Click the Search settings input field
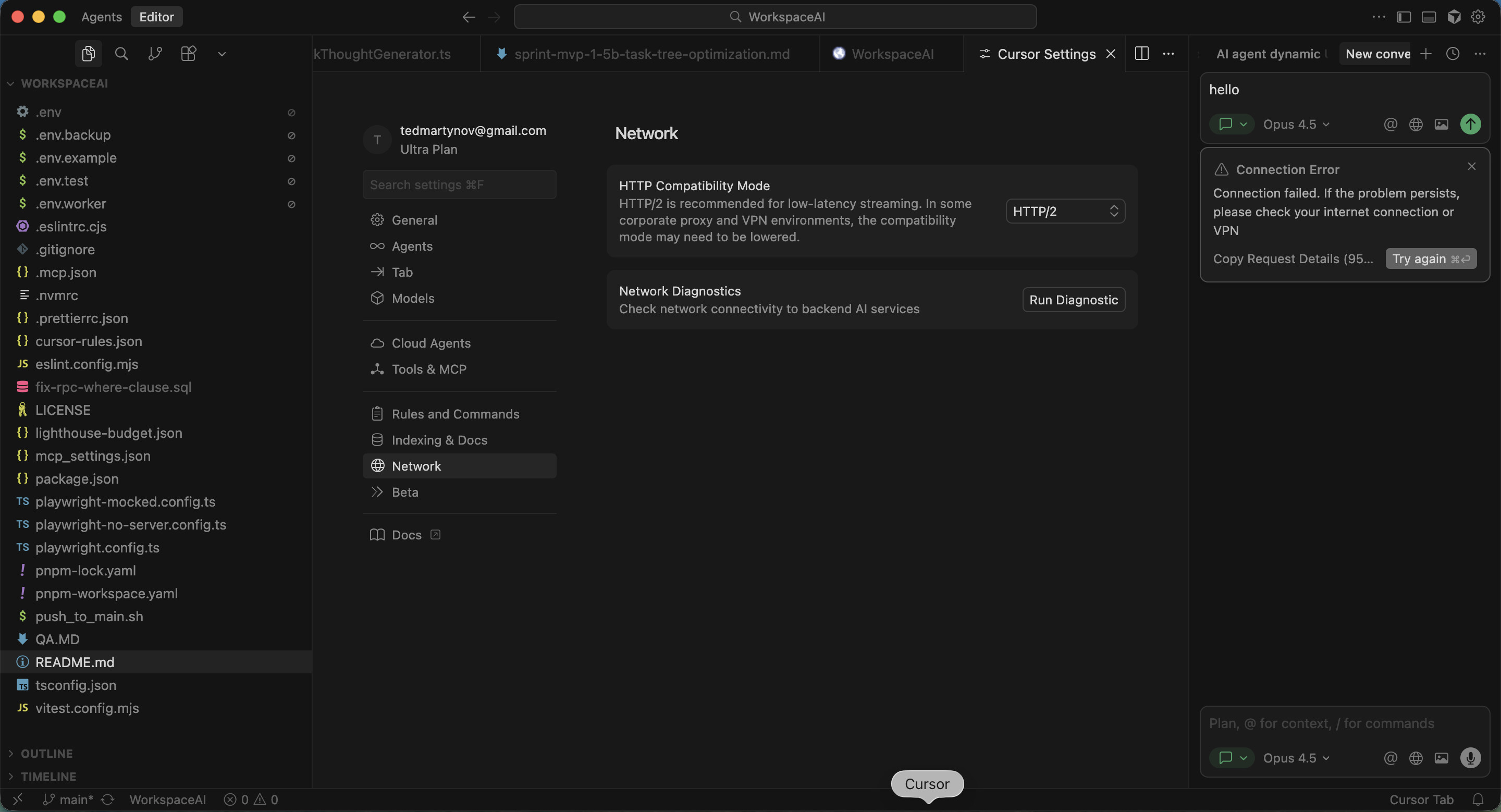The image size is (1501, 812). tap(459, 184)
